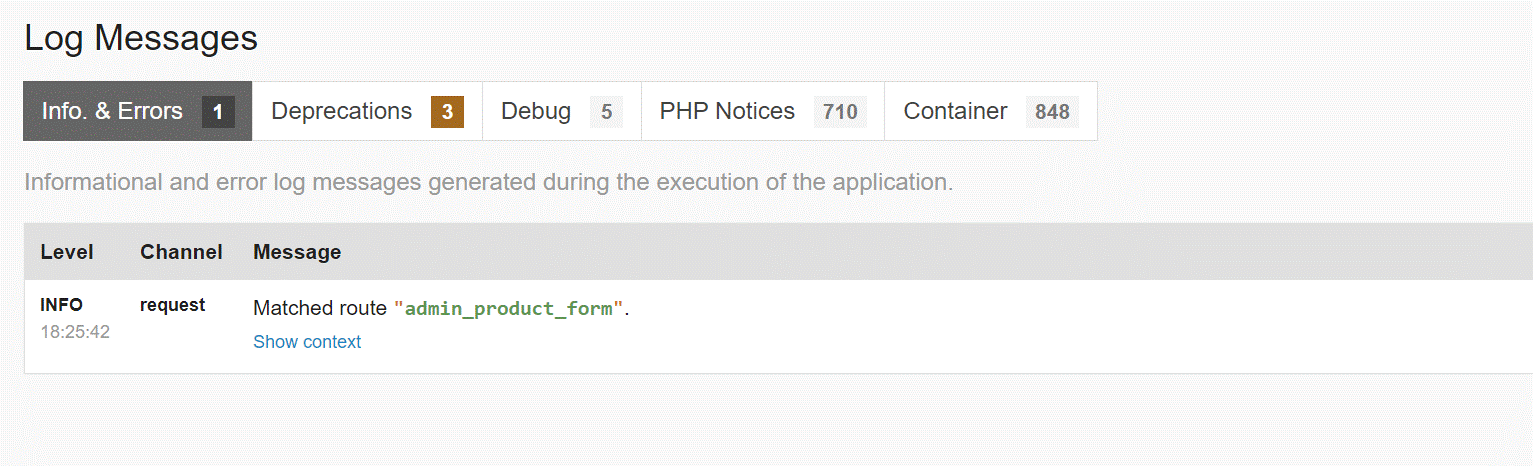Click the informational log description text
Screen dimensions: 1533x466
488,182
